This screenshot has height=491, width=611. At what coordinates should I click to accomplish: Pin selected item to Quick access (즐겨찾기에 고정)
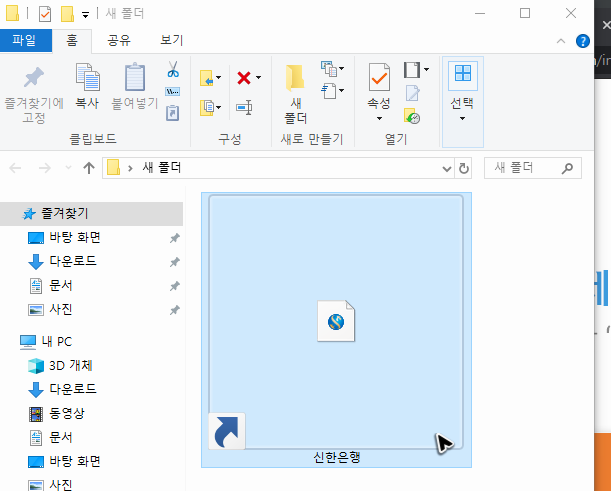[x=34, y=94]
